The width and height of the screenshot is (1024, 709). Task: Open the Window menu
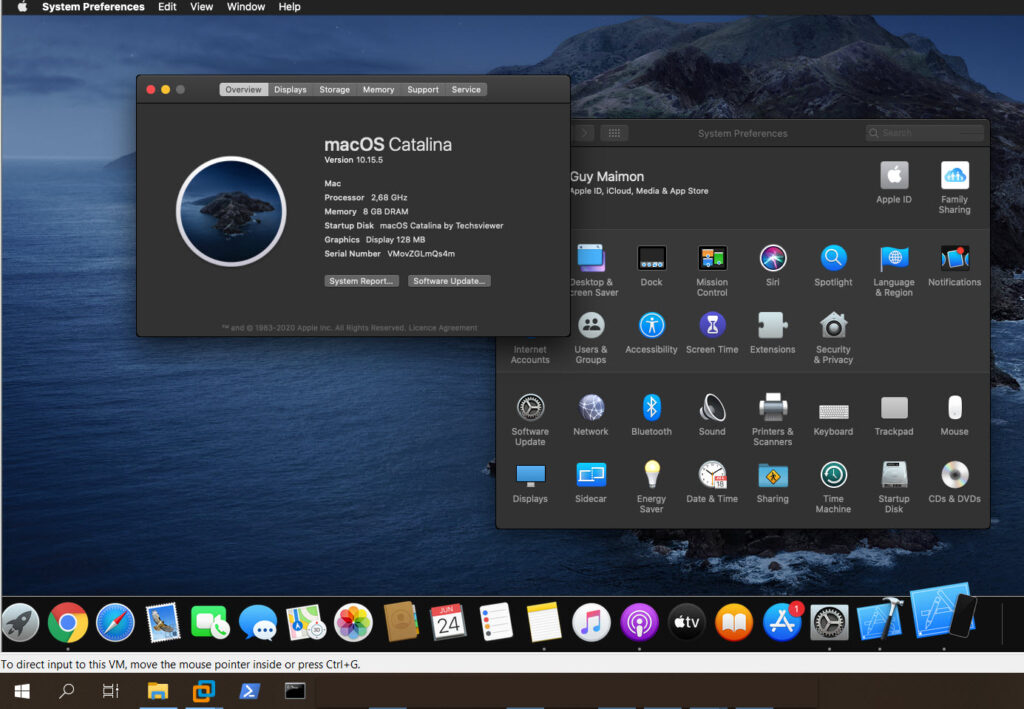pos(246,7)
